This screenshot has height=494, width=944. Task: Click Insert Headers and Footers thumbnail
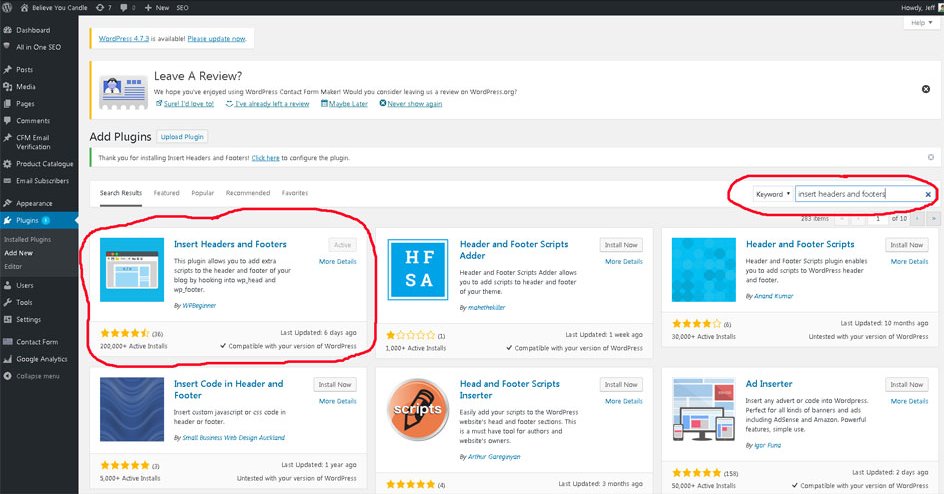click(x=132, y=270)
